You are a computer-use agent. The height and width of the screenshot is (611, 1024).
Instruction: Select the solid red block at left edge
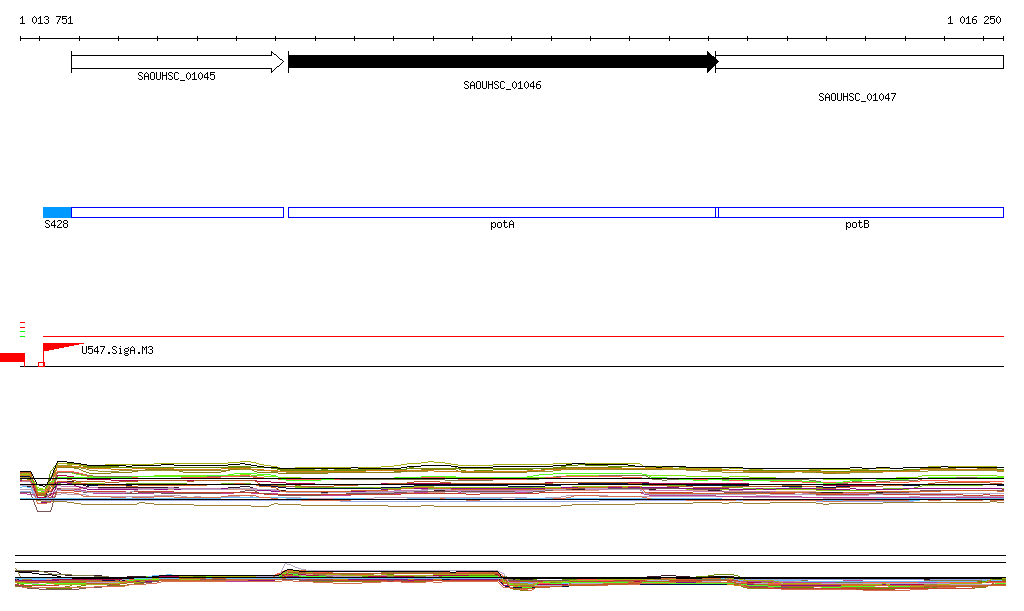(12, 358)
